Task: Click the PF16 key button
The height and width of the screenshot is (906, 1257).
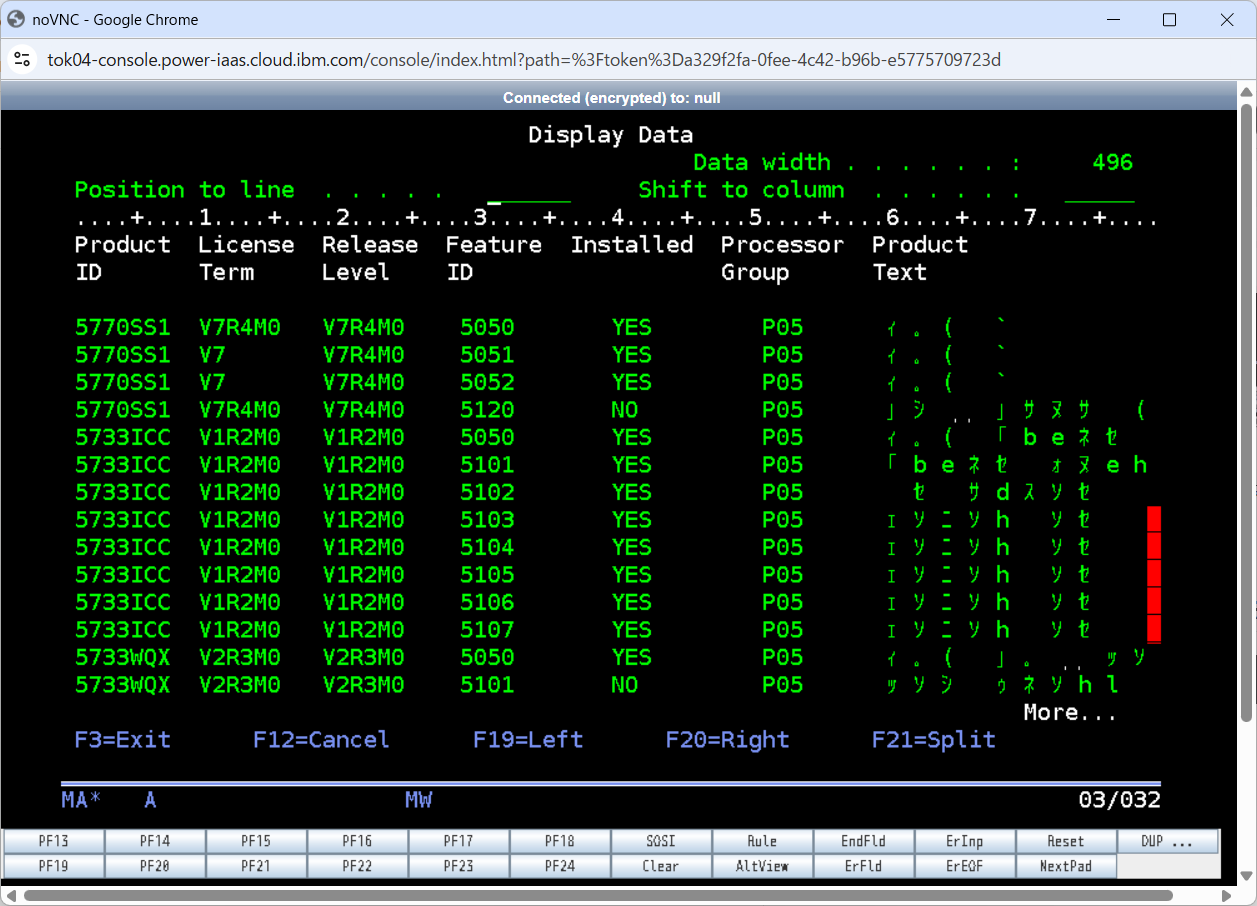Action: (357, 841)
